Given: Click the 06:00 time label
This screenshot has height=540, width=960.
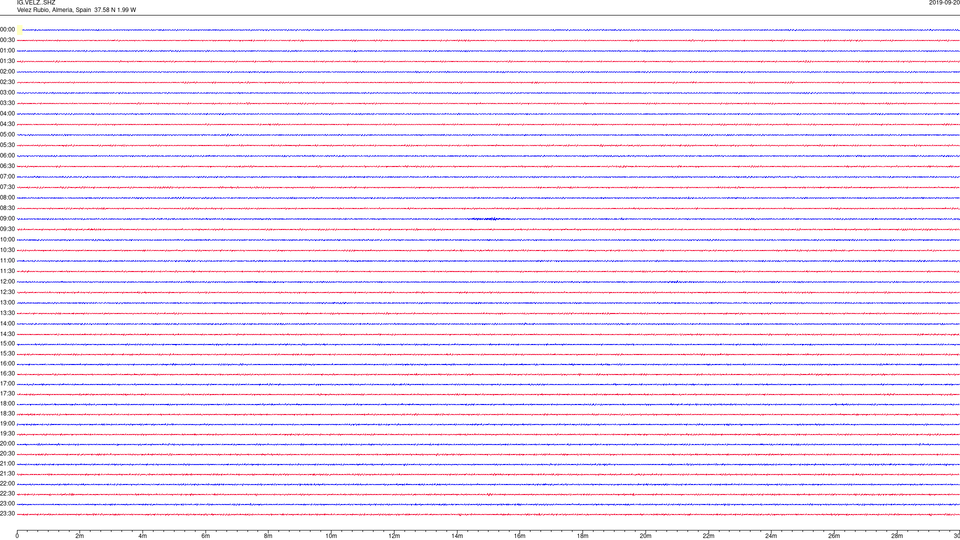Looking at the screenshot, I should 7,156.
